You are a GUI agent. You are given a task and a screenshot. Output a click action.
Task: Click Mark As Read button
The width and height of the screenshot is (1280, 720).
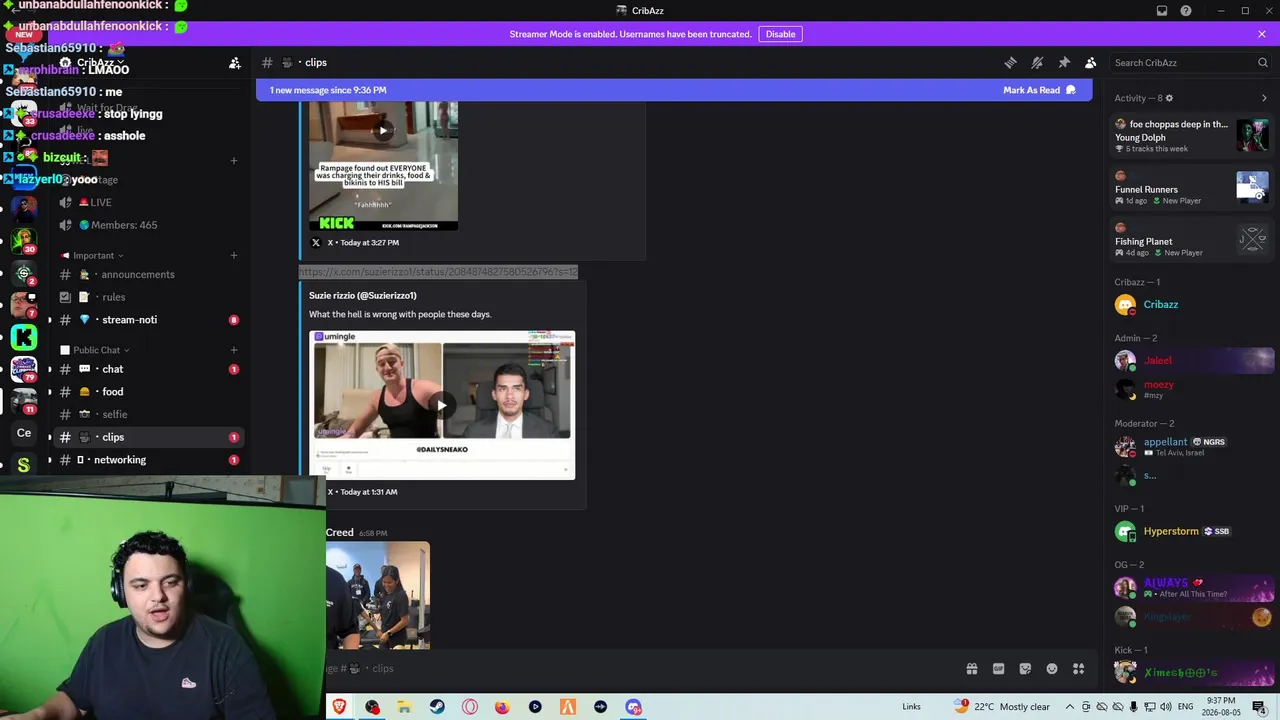click(x=1039, y=90)
